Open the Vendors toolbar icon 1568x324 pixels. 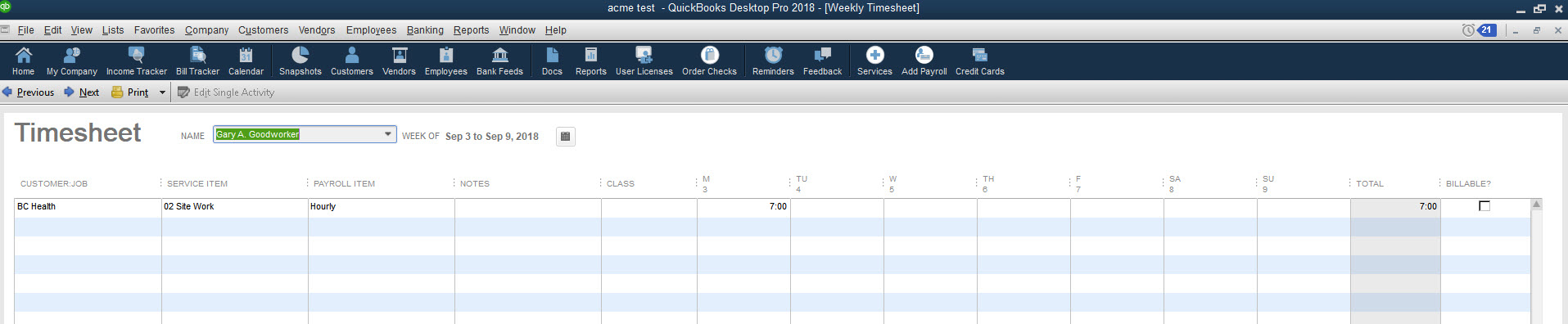pyautogui.click(x=400, y=61)
